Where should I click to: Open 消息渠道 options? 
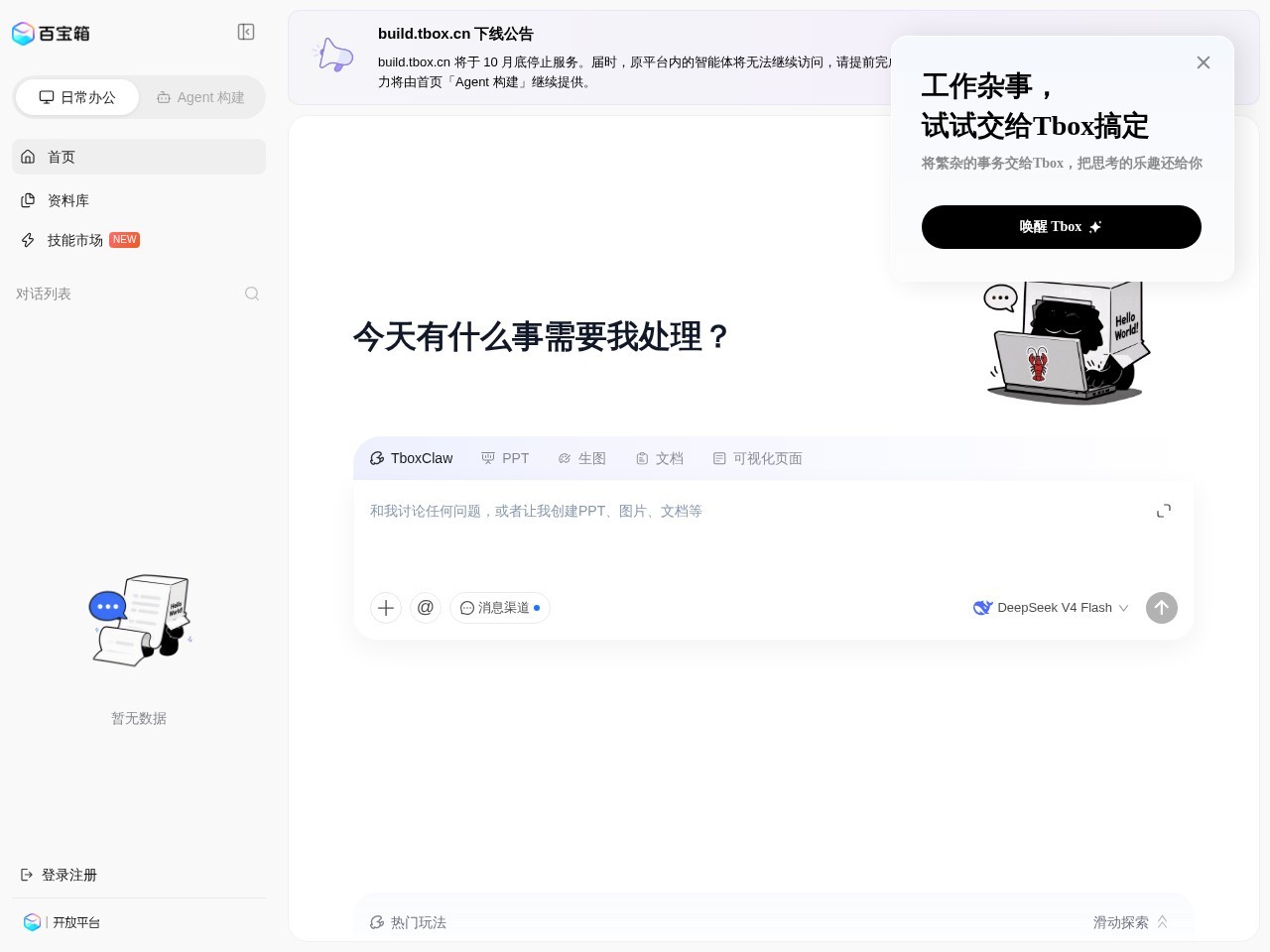pos(500,608)
